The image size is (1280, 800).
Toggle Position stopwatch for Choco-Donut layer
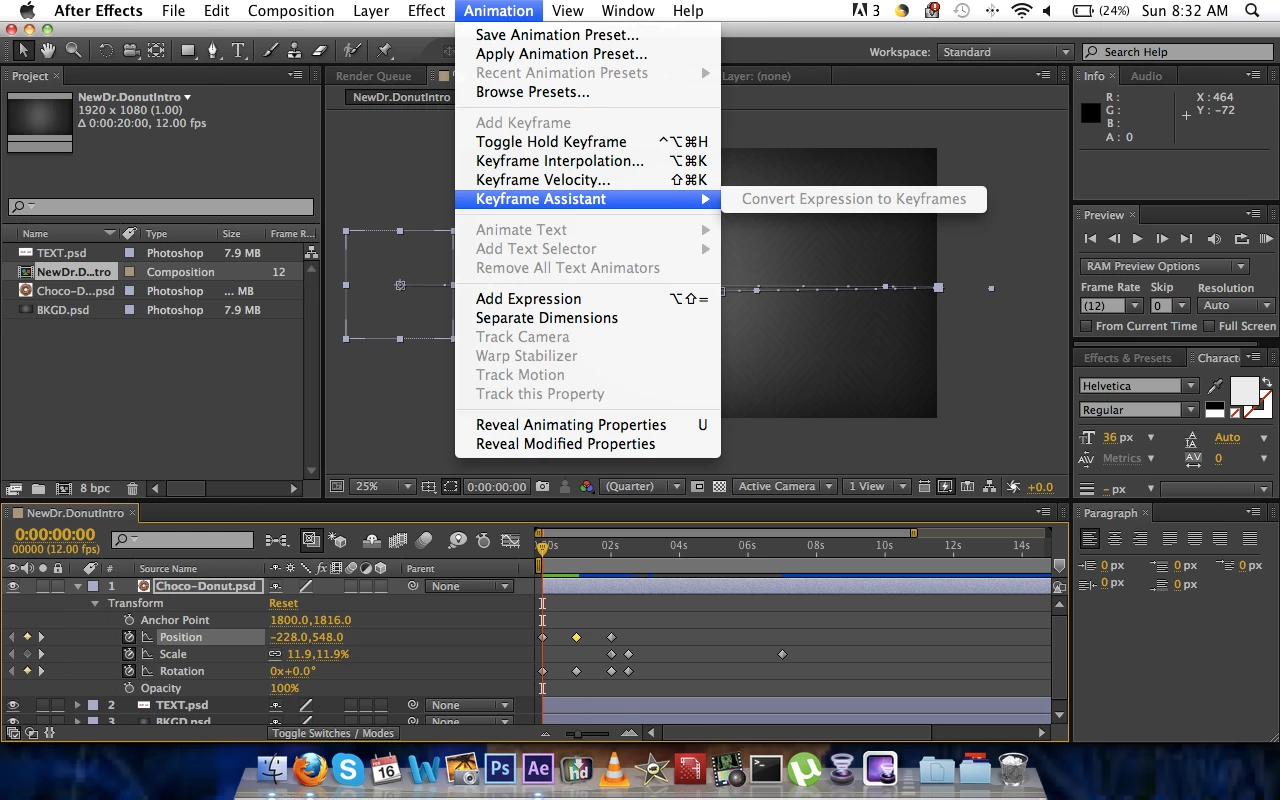(129, 637)
